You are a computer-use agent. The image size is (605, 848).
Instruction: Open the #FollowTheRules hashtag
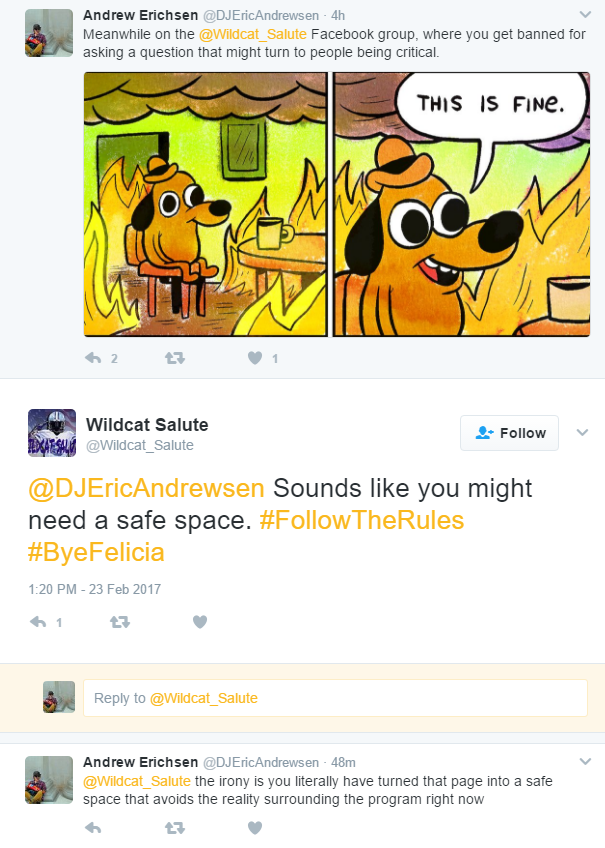pyautogui.click(x=362, y=520)
